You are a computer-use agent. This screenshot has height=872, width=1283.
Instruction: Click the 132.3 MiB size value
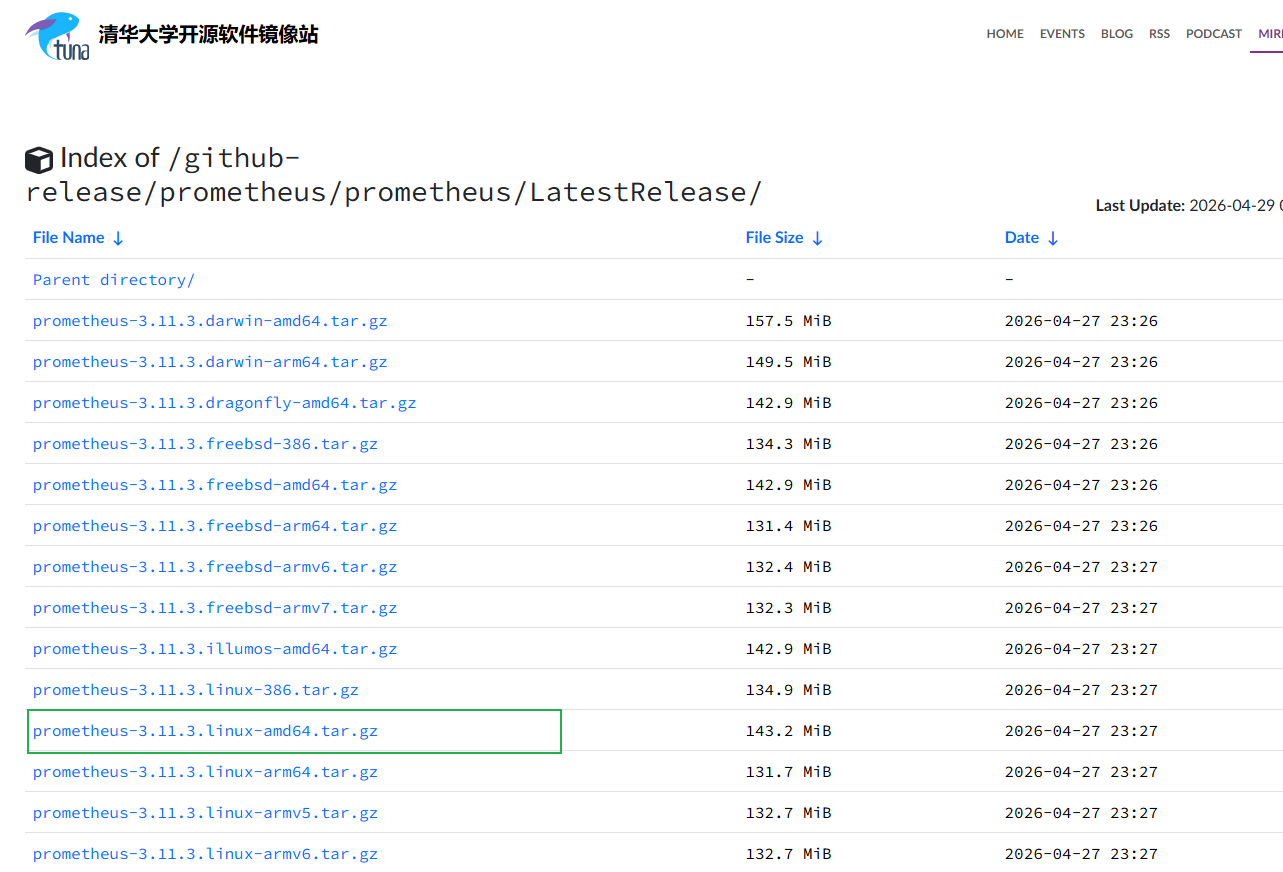click(788, 608)
